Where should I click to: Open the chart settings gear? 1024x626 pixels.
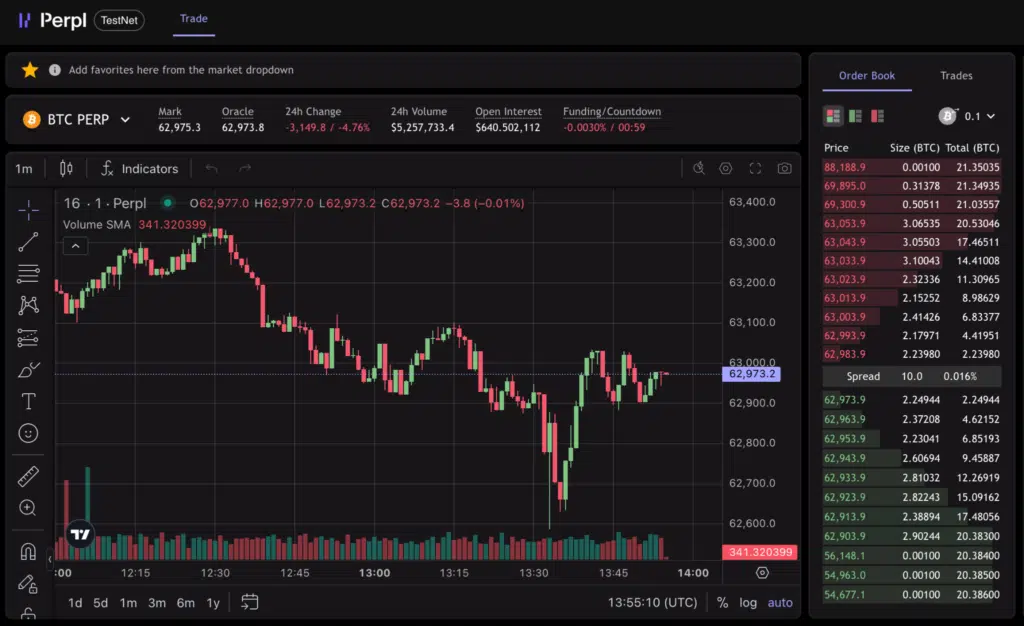[x=725, y=168]
